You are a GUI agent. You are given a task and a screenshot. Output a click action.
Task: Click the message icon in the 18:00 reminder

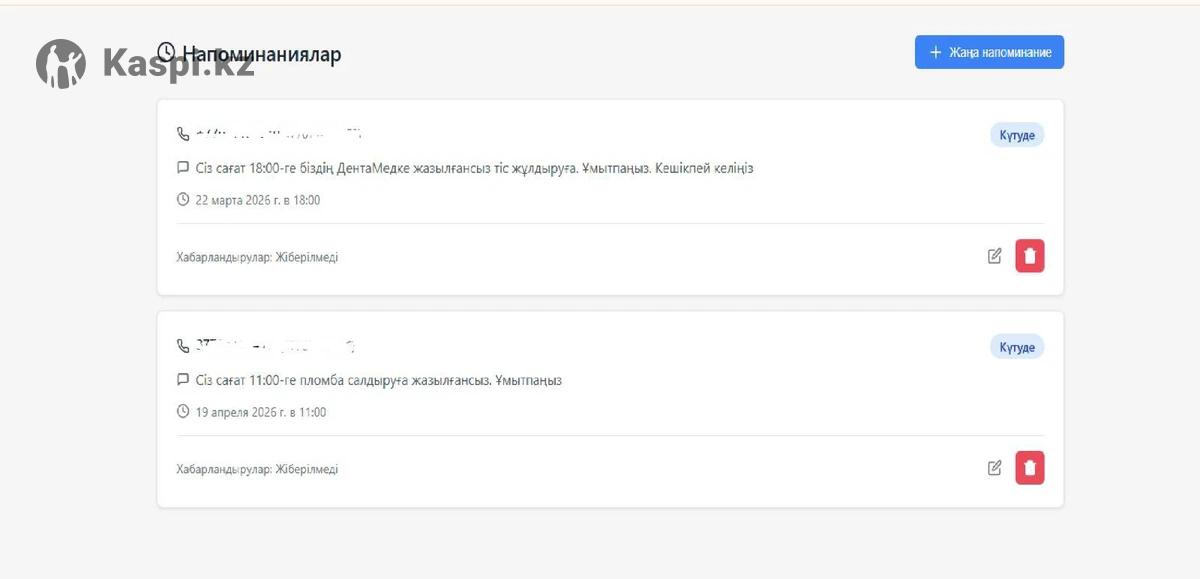[183, 168]
